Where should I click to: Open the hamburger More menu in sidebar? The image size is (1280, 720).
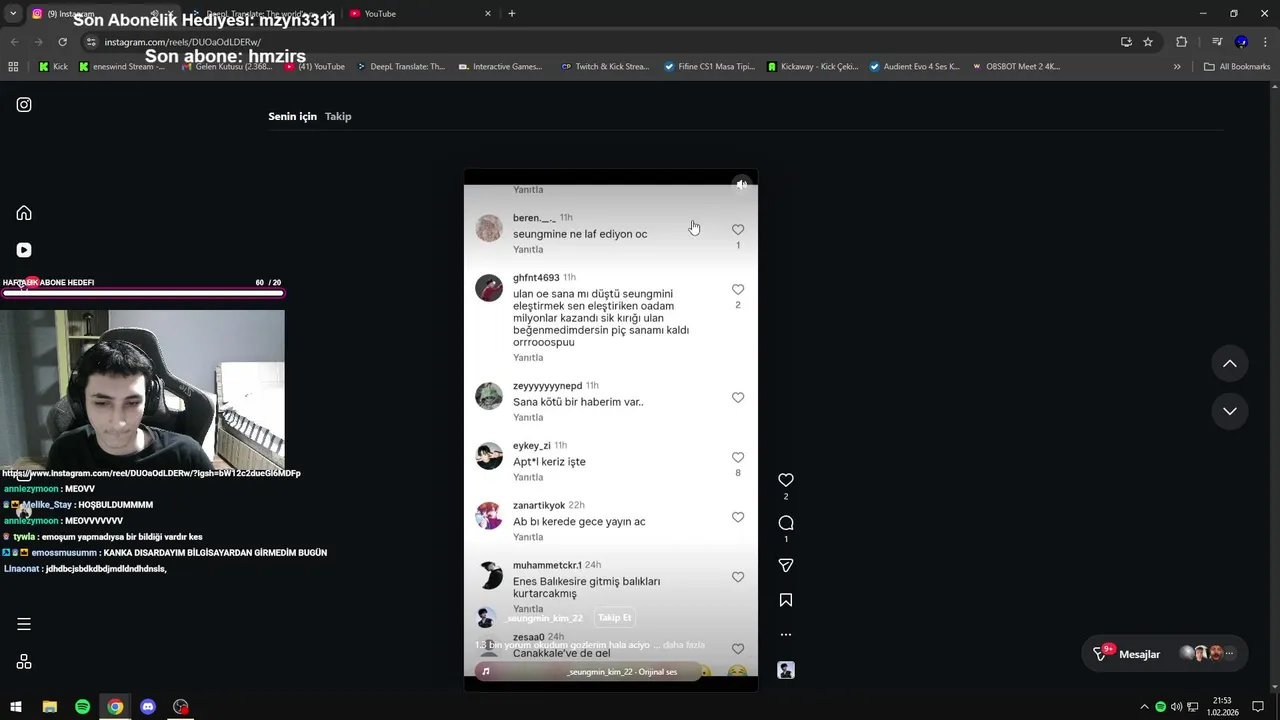coord(24,624)
